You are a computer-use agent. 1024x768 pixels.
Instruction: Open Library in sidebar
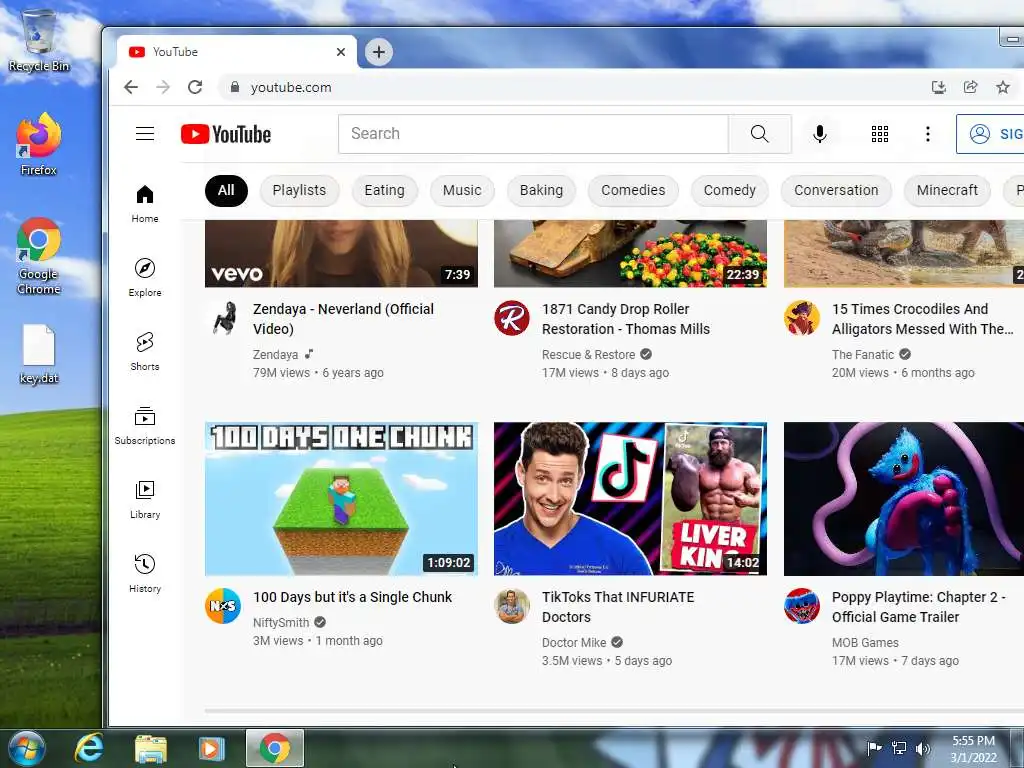tap(145, 500)
